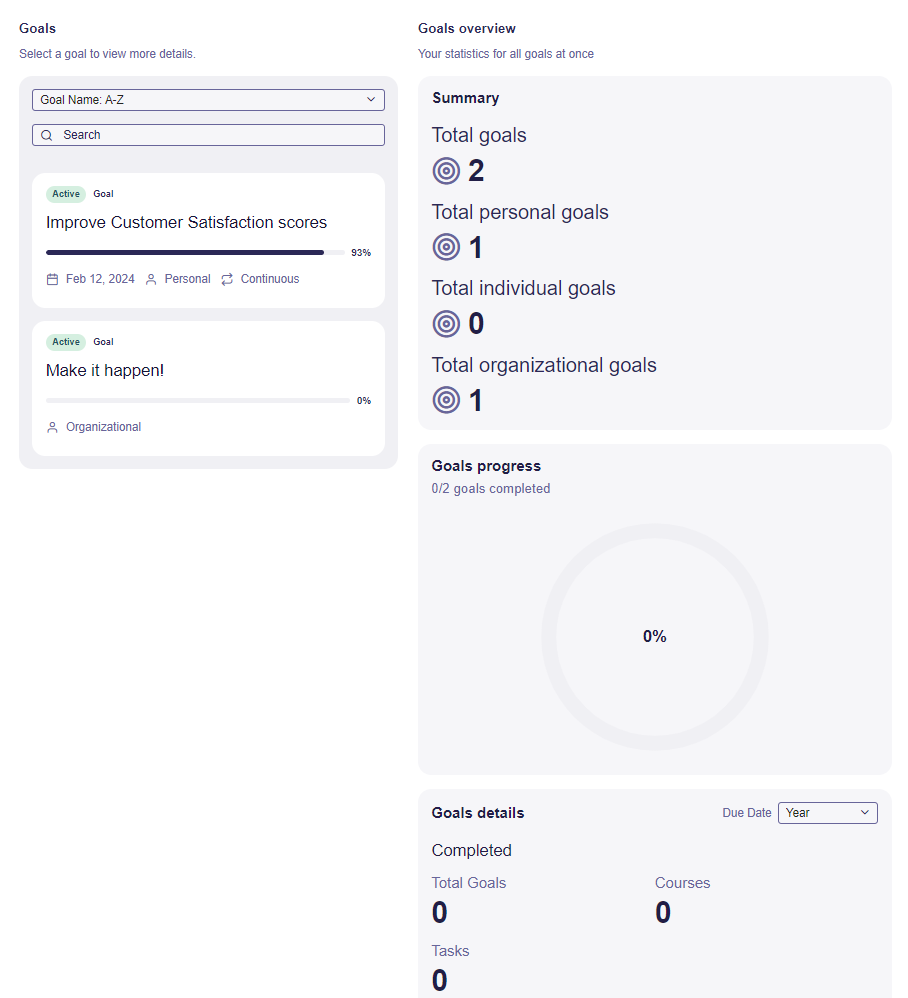Click the Active badge on Make it happen!
This screenshot has width=908, height=998.
pyautogui.click(x=66, y=342)
